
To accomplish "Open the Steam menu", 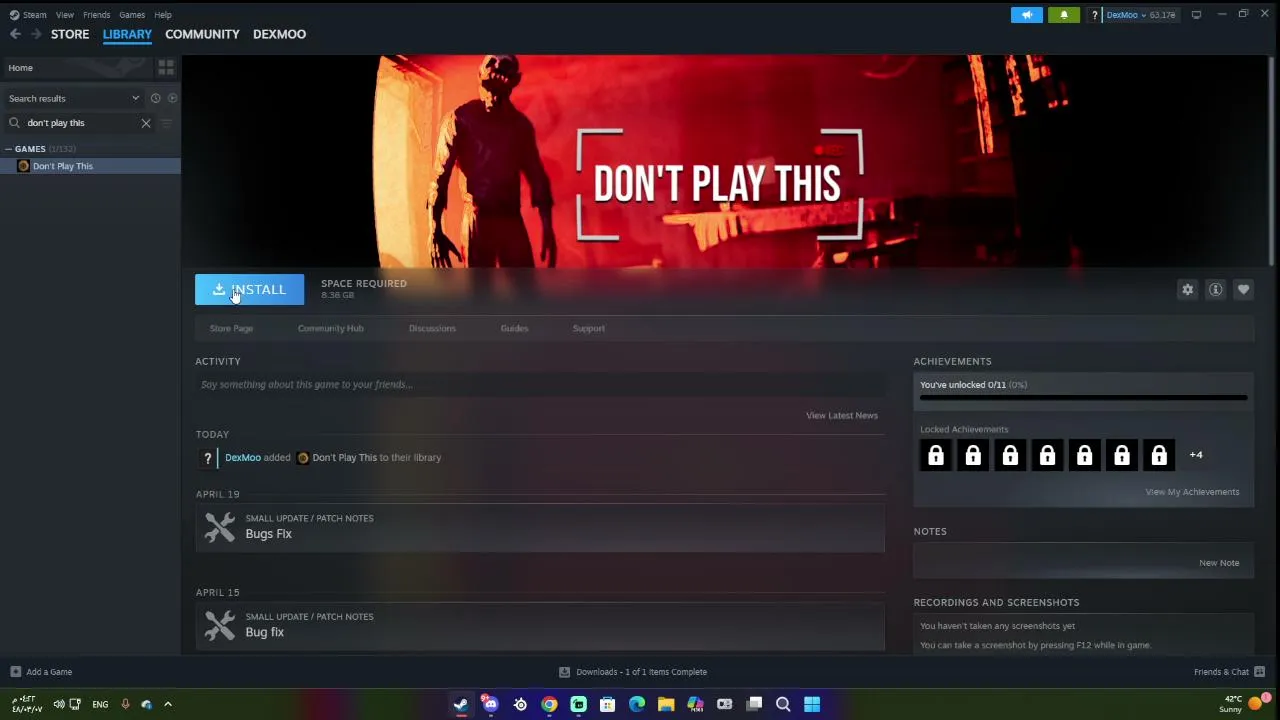I will (35, 15).
